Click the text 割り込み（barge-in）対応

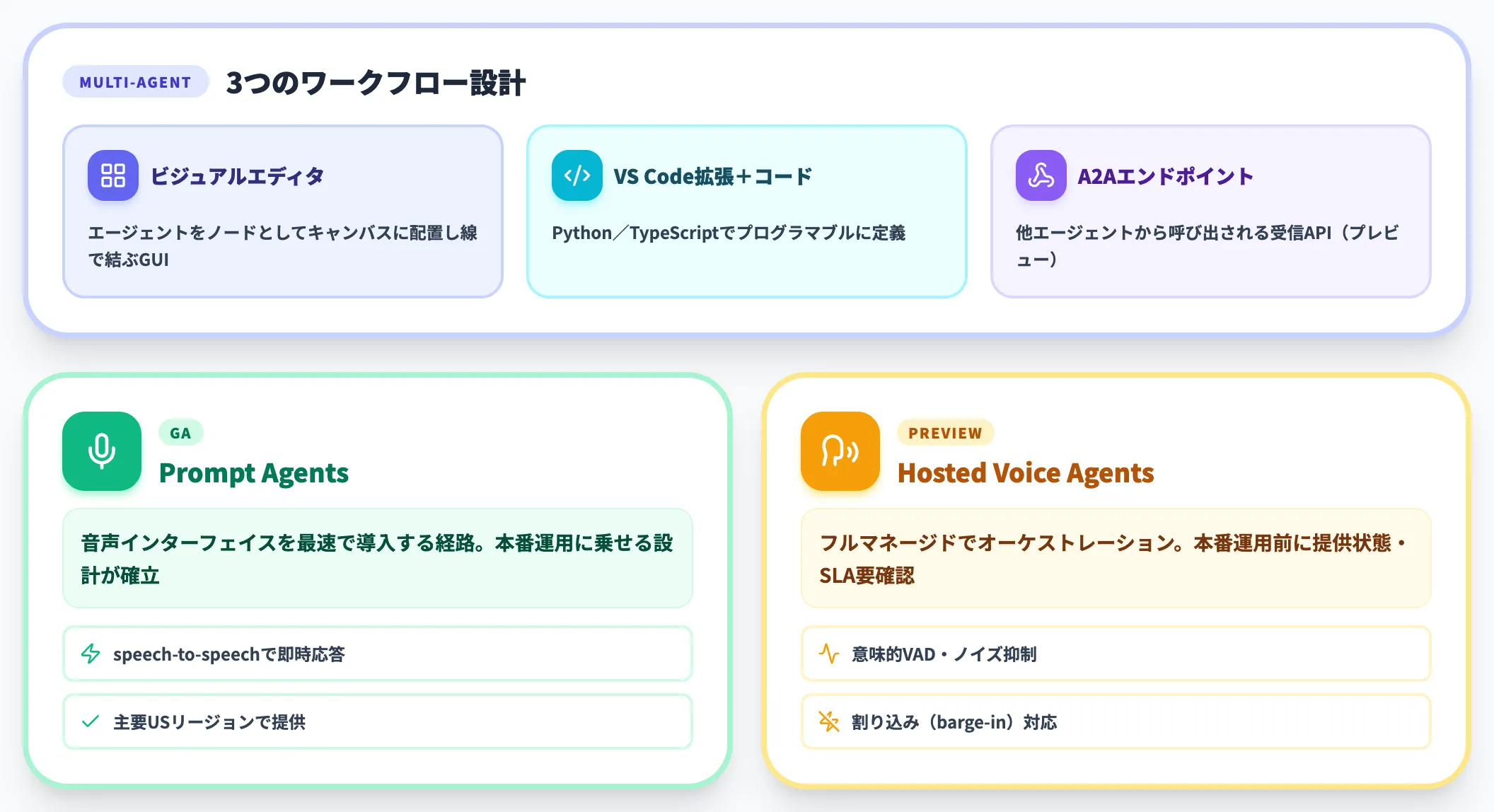954,722
